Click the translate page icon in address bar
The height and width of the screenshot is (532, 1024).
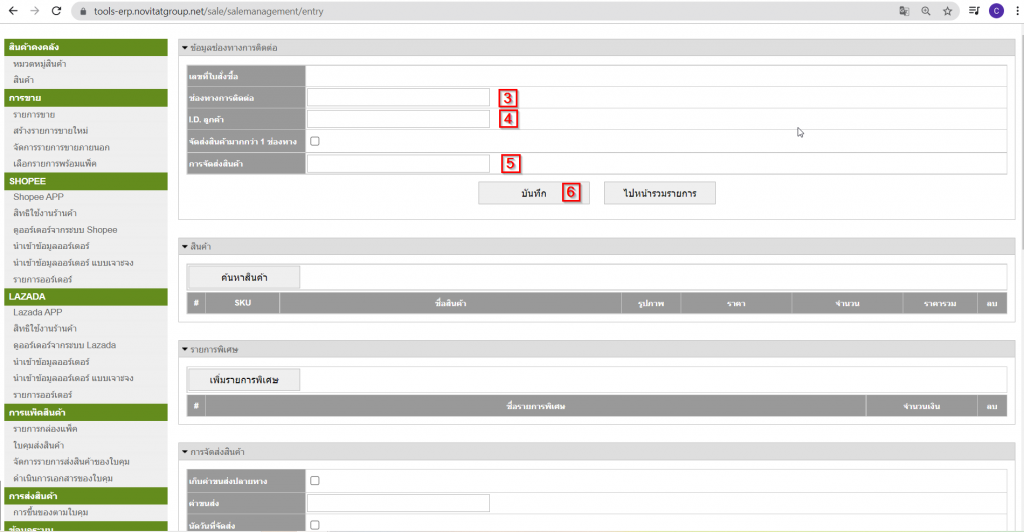coord(904,11)
